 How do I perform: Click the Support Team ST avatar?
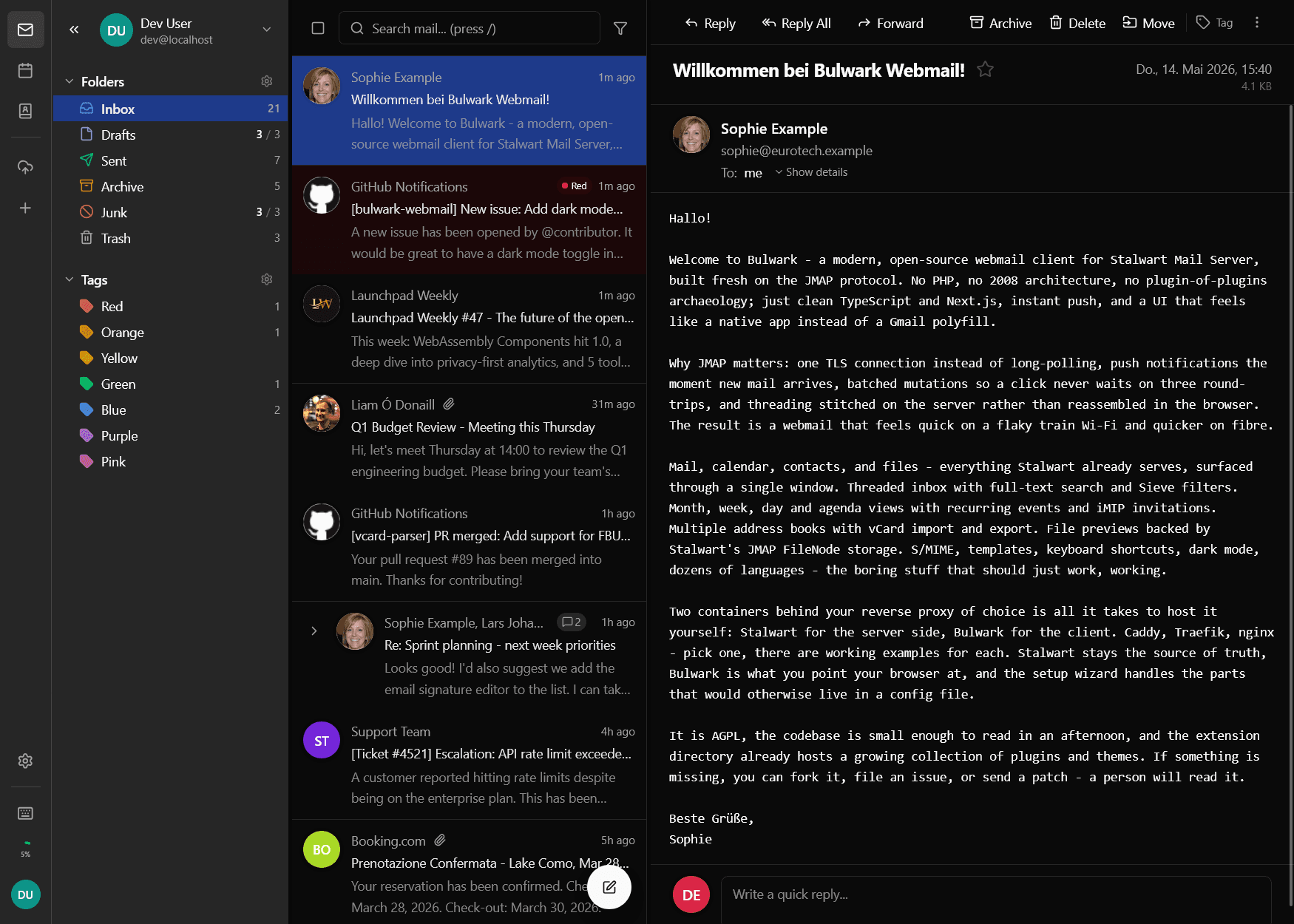click(x=322, y=740)
